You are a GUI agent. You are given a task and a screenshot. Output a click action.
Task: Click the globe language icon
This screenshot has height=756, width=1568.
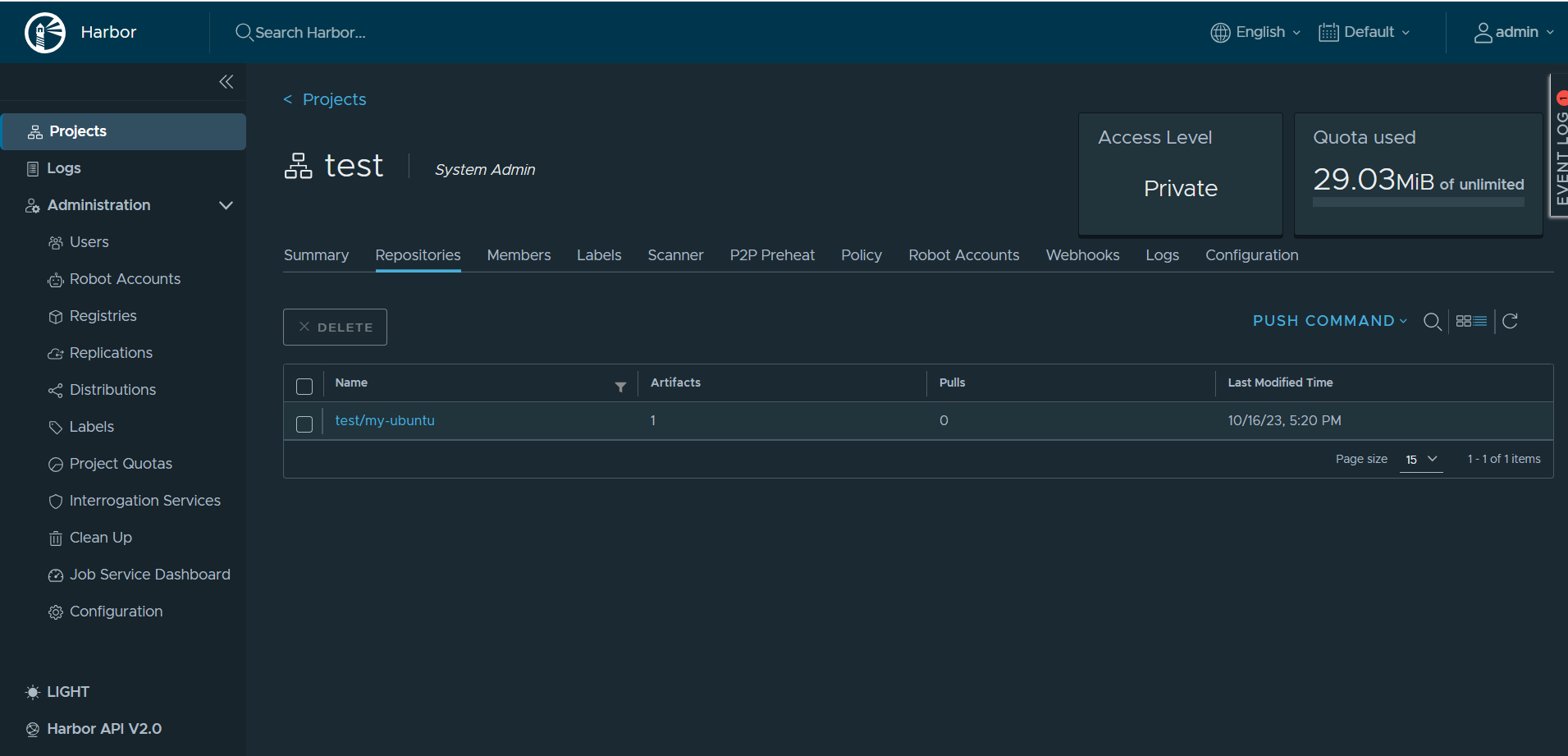[x=1220, y=32]
